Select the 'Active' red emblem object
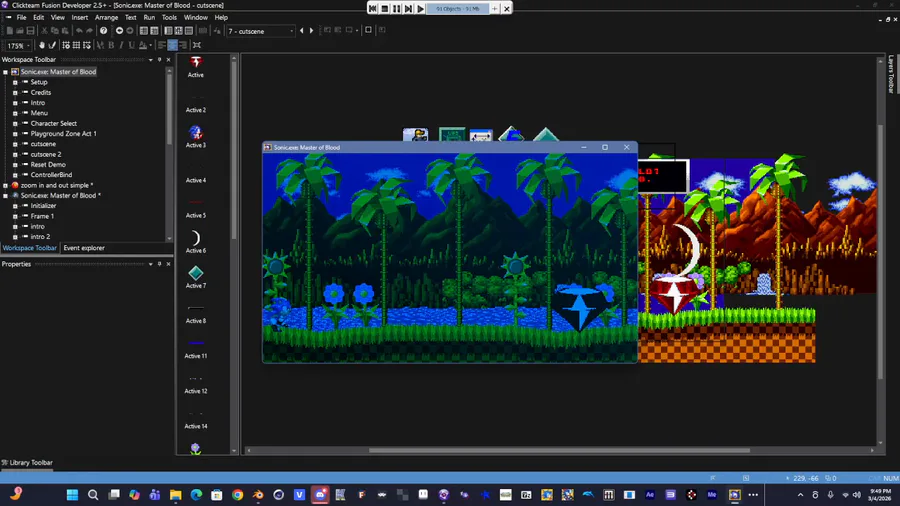 click(196, 67)
